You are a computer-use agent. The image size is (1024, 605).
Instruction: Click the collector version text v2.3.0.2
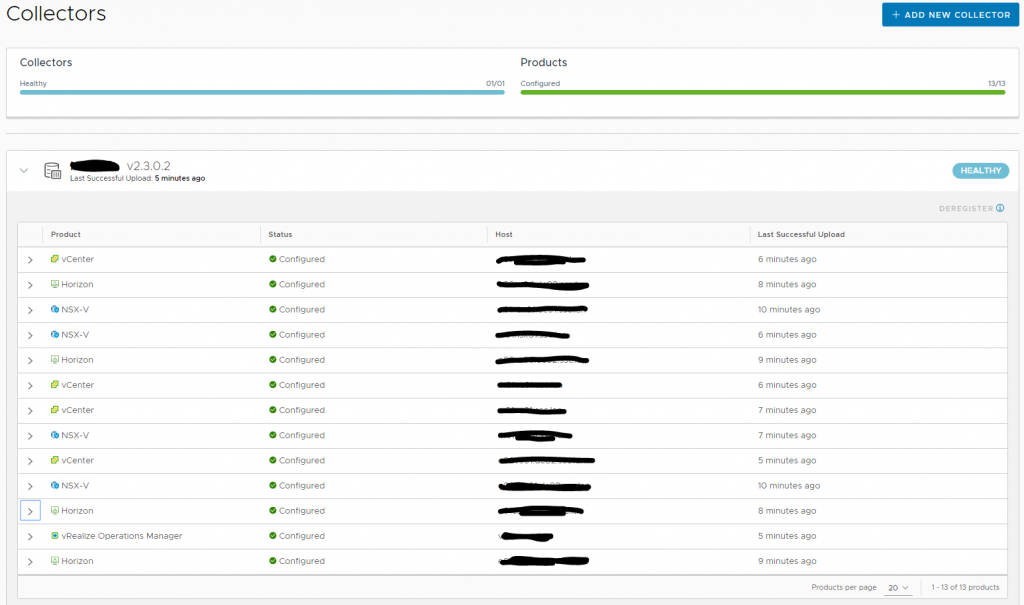tap(148, 166)
